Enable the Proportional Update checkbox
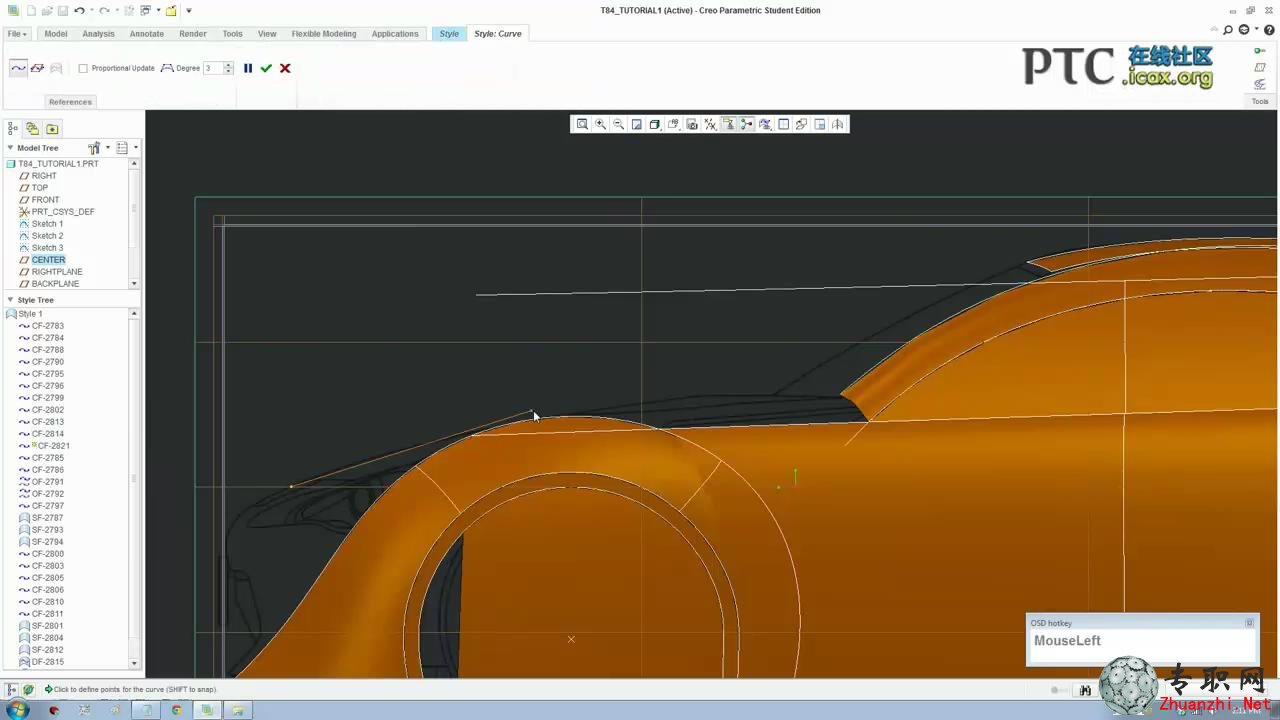Screen dimensions: 1280x720 pyautogui.click(x=83, y=68)
